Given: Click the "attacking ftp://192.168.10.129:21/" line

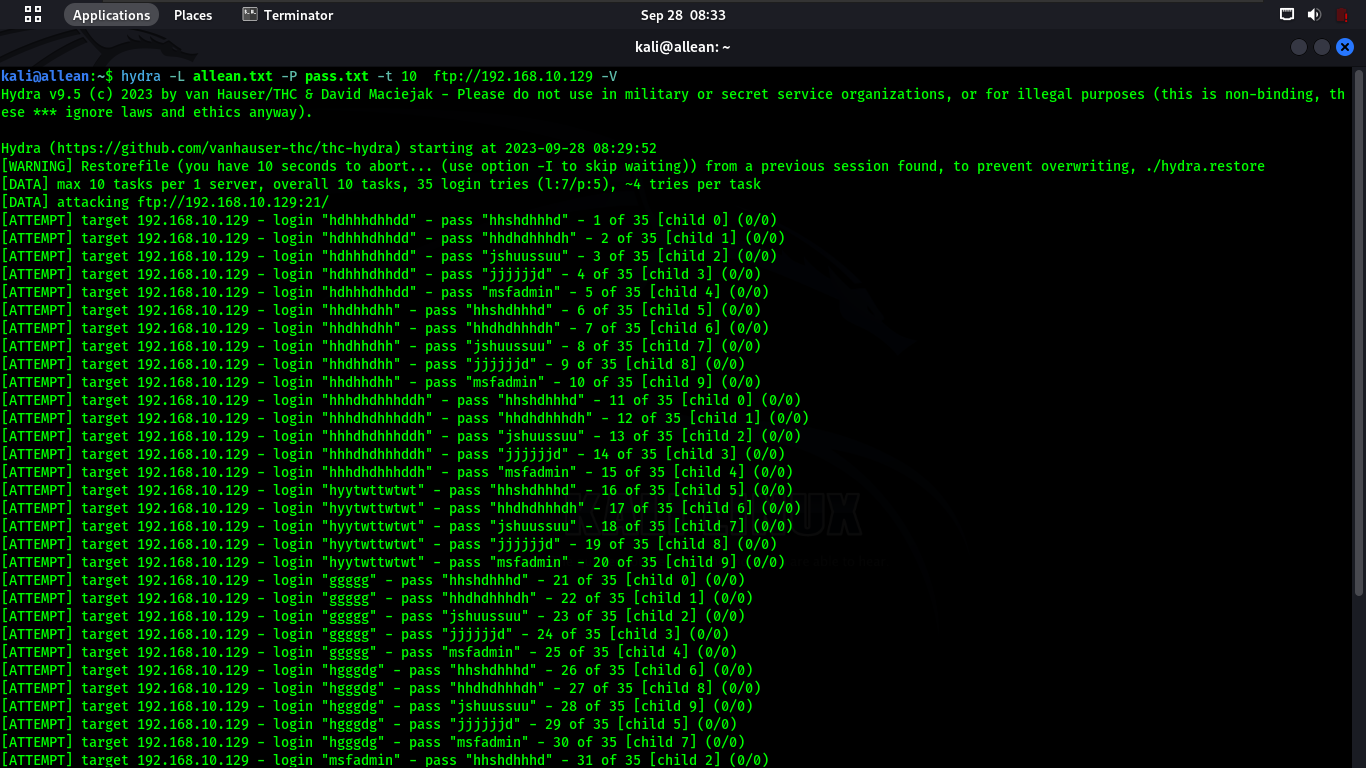Looking at the screenshot, I should (x=164, y=202).
